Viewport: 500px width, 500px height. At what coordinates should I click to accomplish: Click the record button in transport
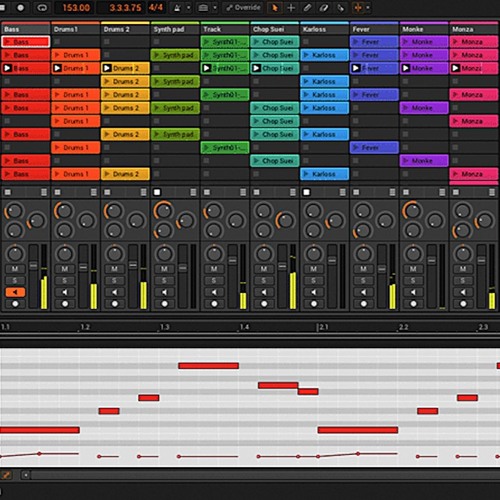coord(20,7)
